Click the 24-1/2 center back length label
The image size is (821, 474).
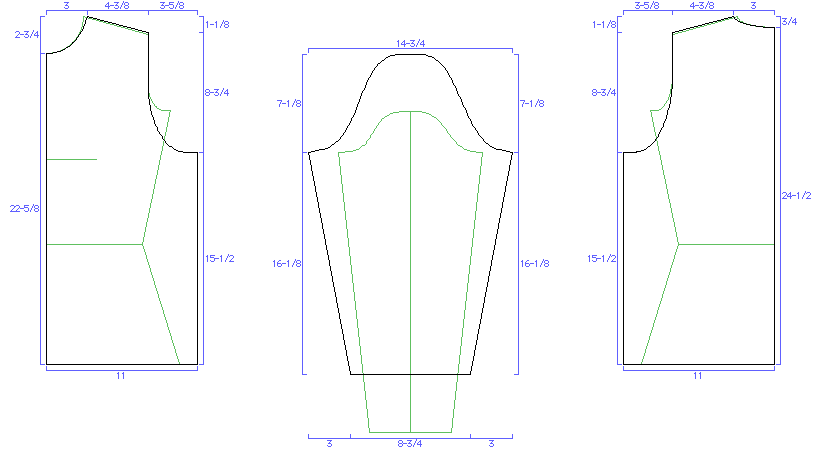(x=796, y=195)
